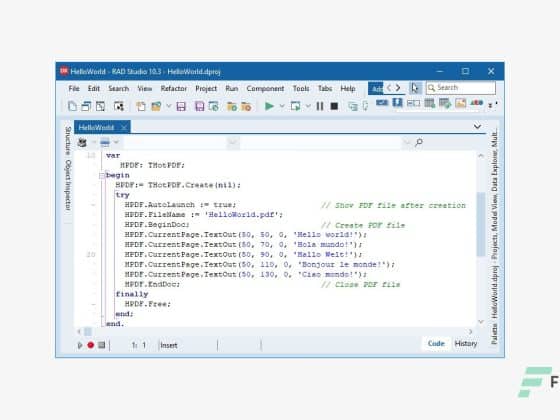Click the grid with green arrow palette icon

tap(445, 103)
